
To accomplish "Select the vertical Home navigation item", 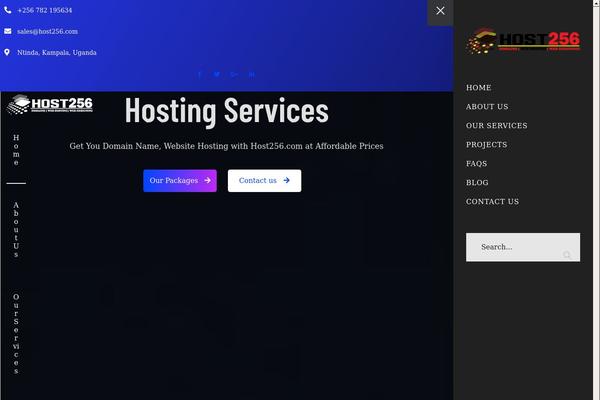I will (x=16, y=150).
